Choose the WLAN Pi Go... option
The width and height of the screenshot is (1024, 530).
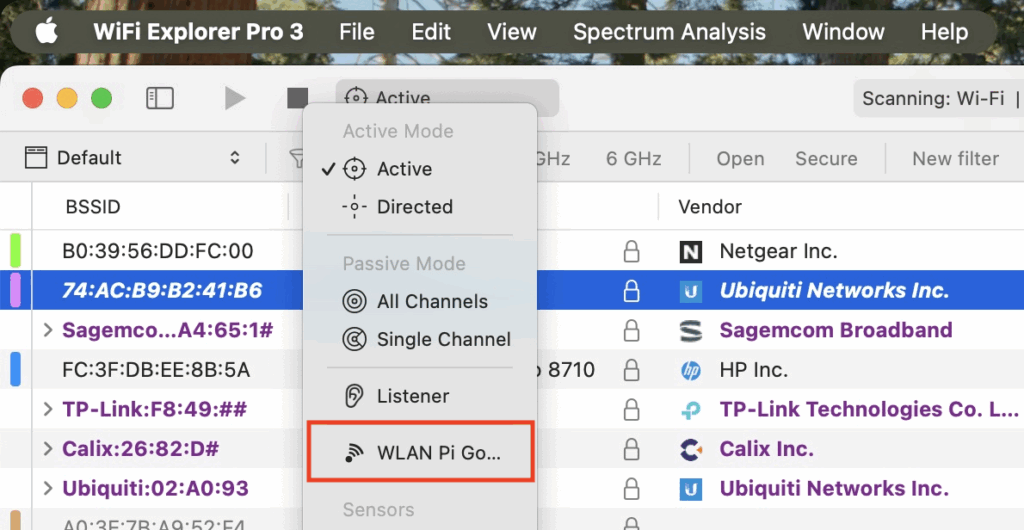click(420, 453)
